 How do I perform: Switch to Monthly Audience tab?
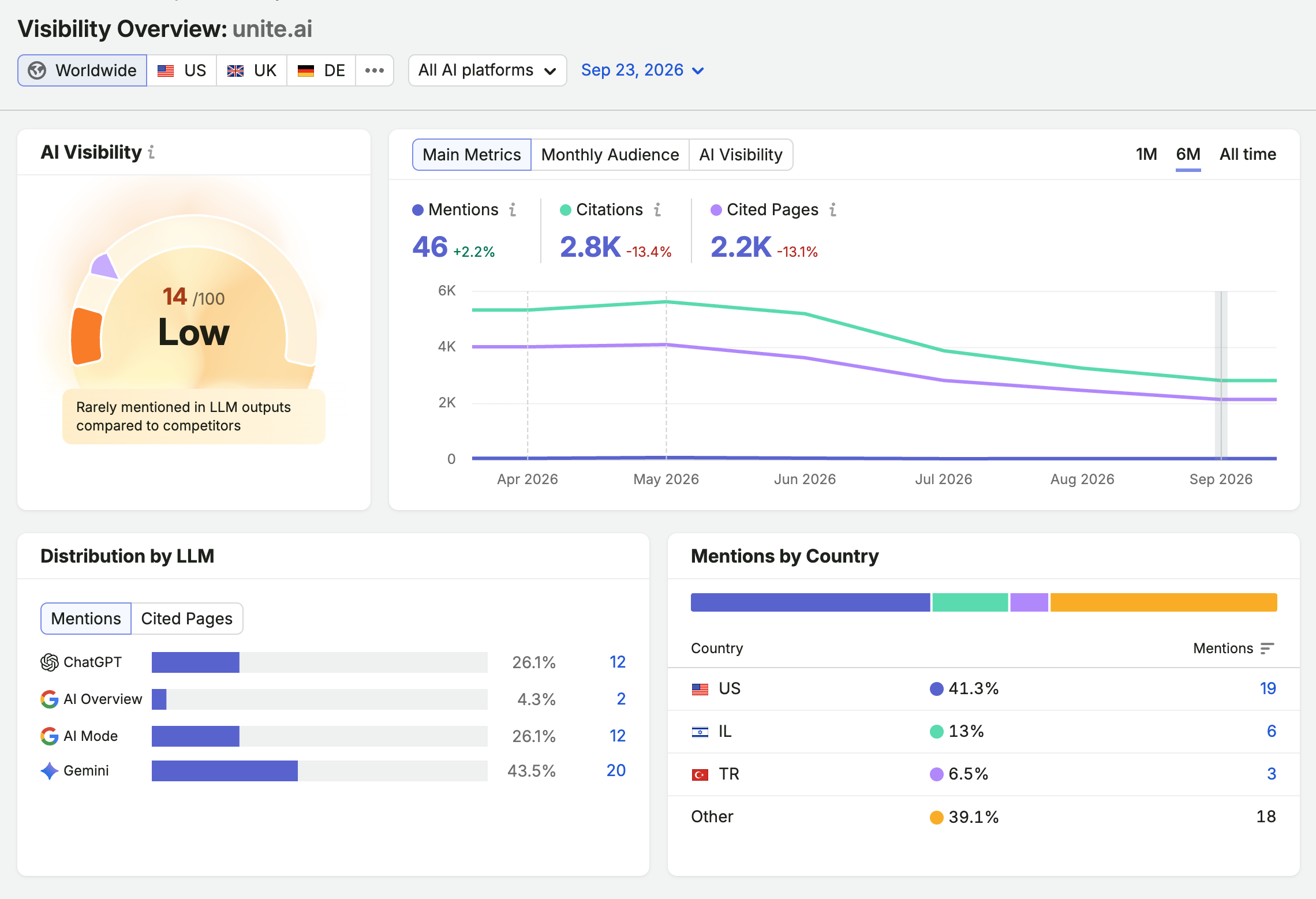[610, 155]
